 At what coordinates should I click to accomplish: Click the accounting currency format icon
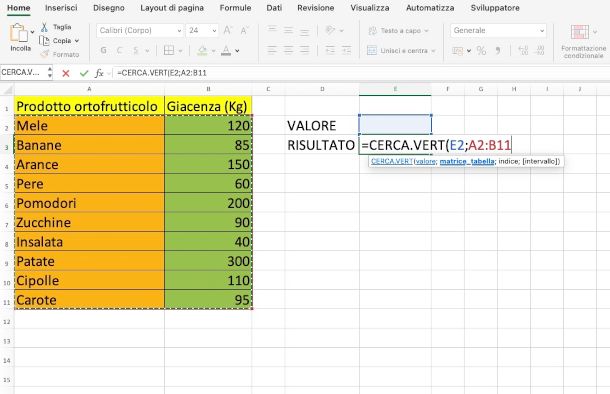coord(458,51)
